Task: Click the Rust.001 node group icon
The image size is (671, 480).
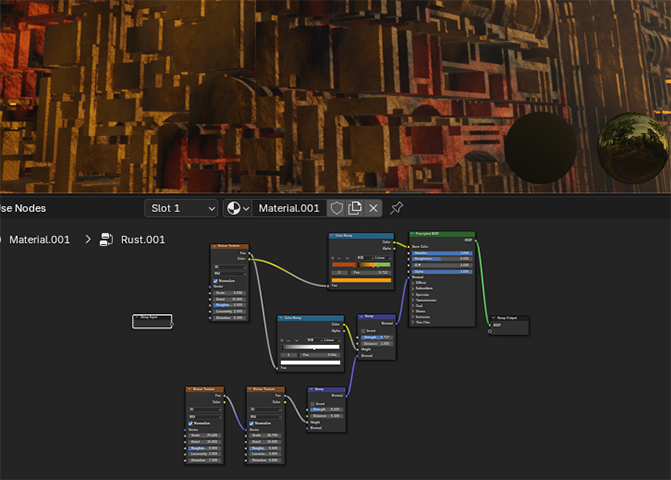Action: coord(107,240)
